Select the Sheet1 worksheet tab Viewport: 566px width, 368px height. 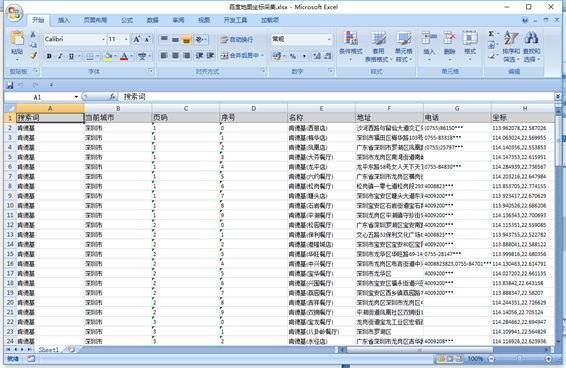point(48,350)
